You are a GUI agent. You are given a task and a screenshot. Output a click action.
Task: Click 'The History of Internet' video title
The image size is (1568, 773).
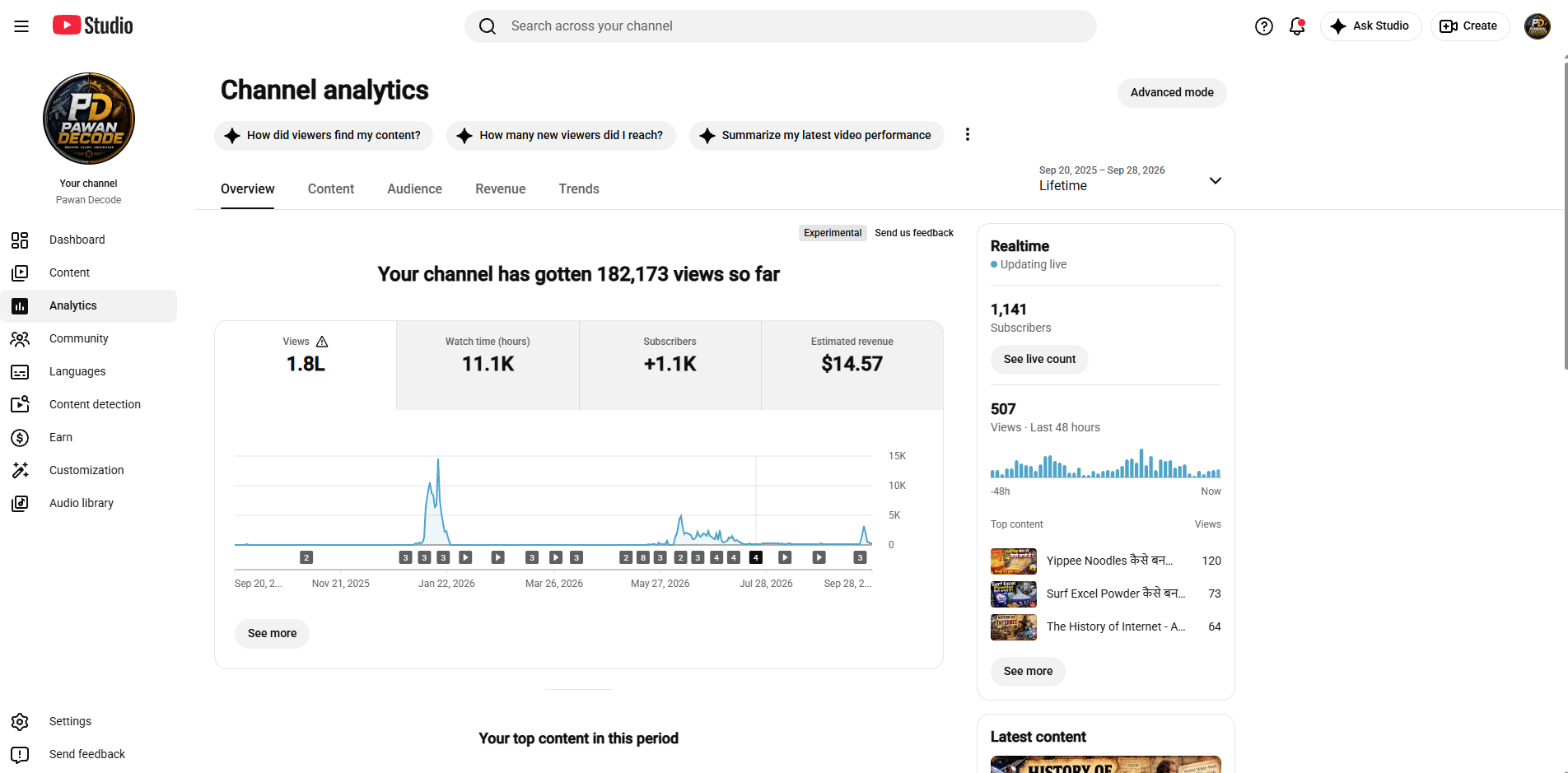[x=1116, y=626]
